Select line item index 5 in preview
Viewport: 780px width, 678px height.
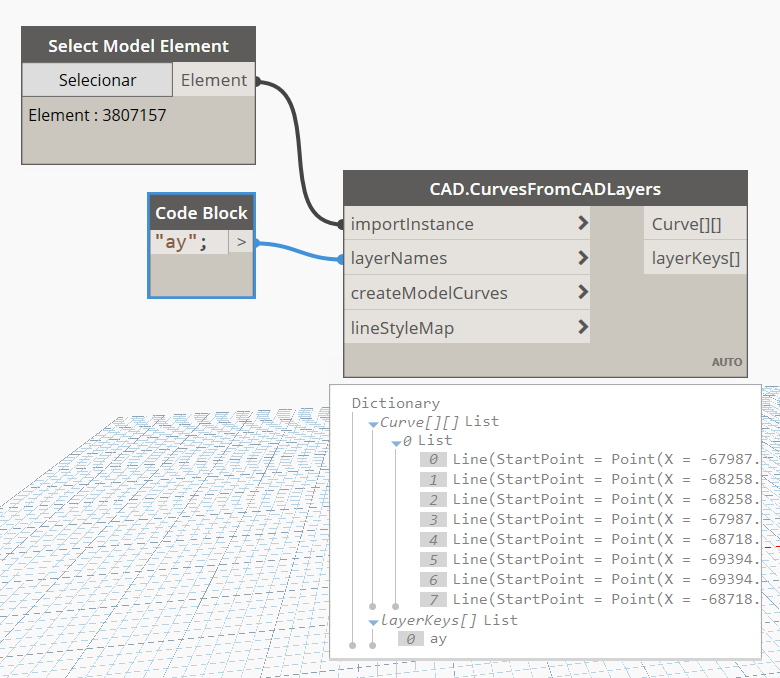tap(590, 559)
